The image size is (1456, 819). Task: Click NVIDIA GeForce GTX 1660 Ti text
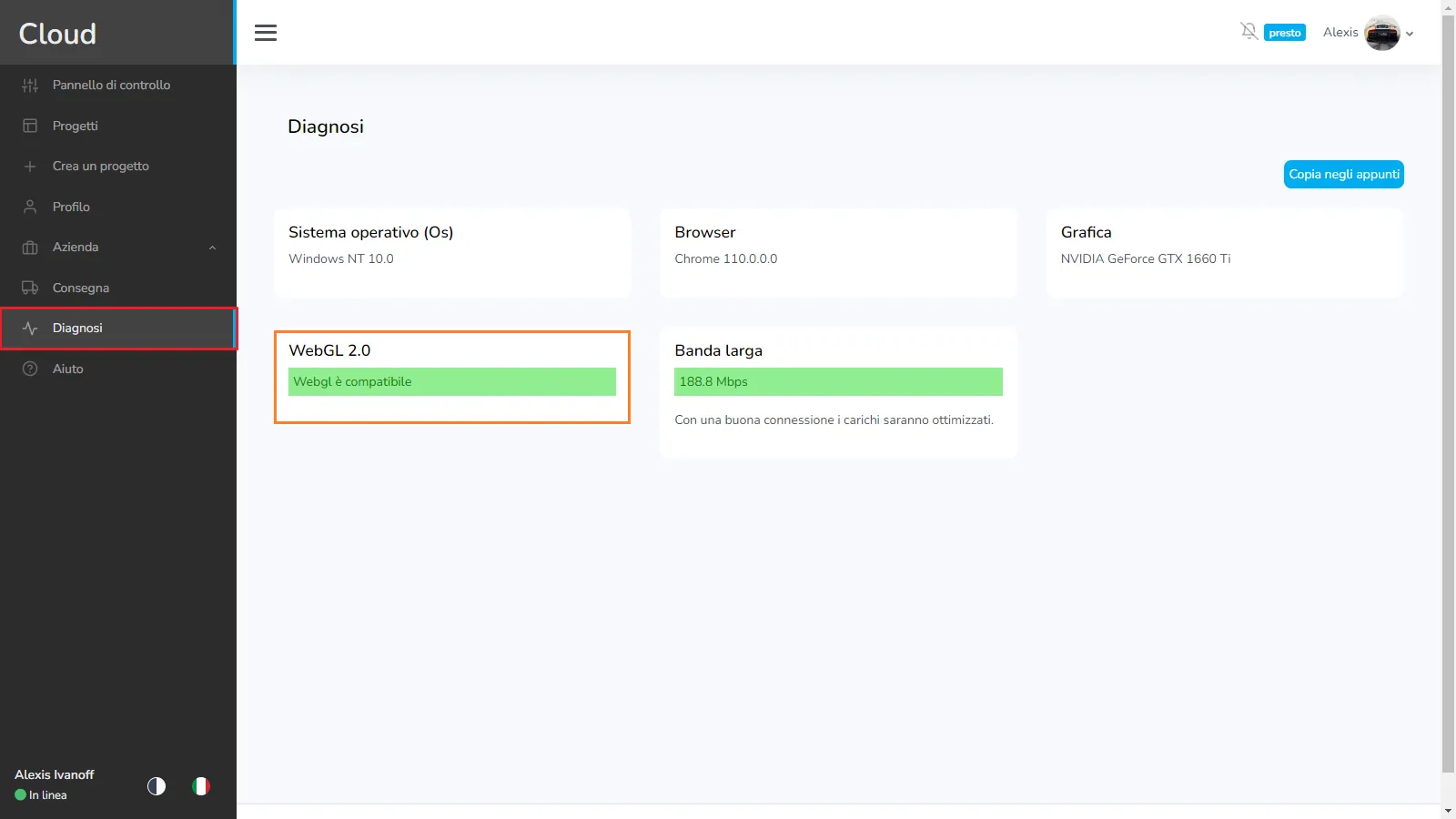pyautogui.click(x=1146, y=258)
